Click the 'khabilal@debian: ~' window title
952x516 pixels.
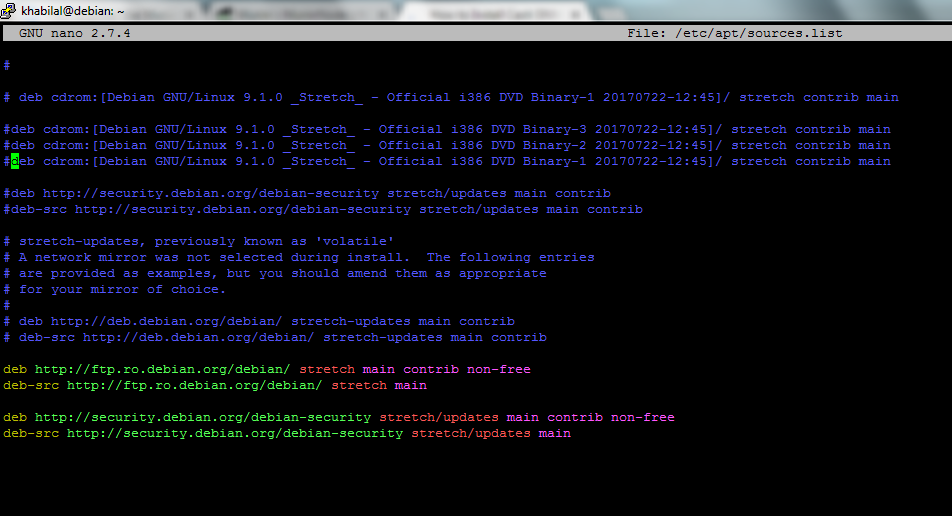(73, 11)
